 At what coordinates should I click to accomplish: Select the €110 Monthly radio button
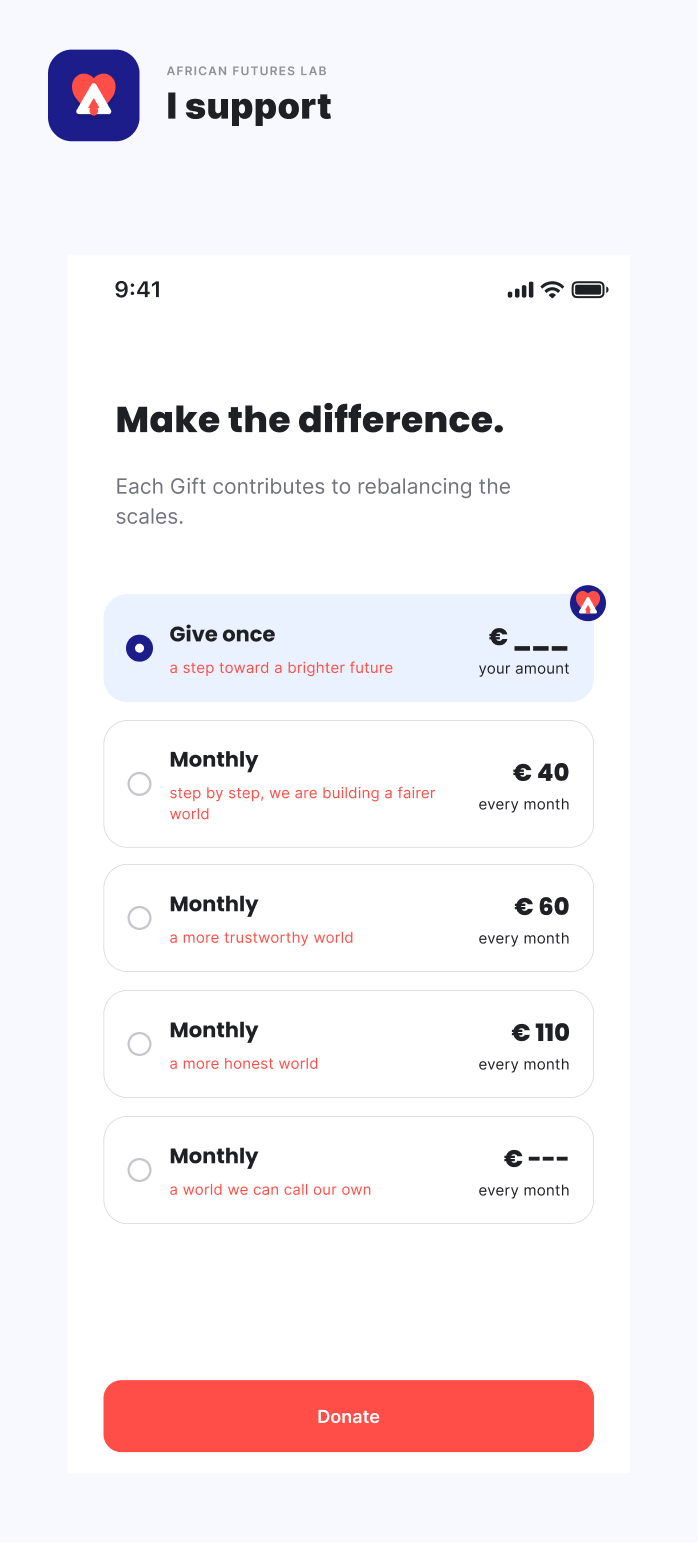[139, 1044]
